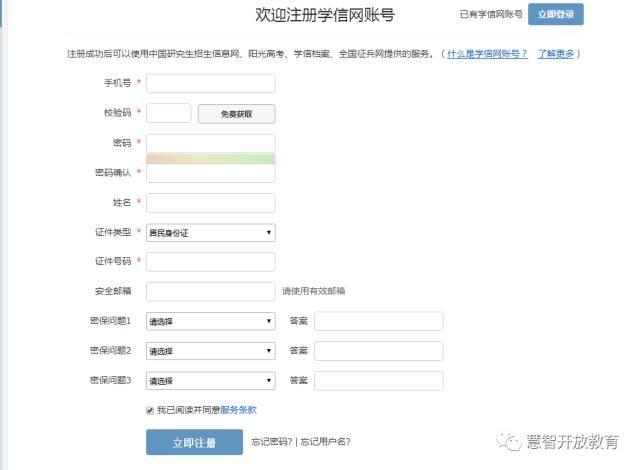Focus the 密码确认 input field

(x=211, y=173)
